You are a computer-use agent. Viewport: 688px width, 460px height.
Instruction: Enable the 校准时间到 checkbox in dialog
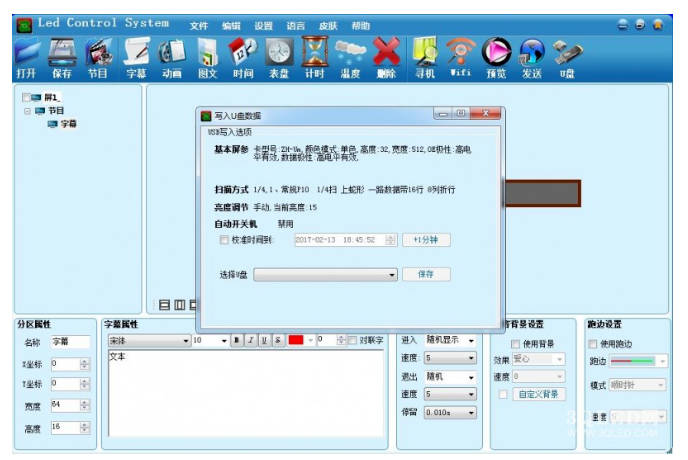(x=224, y=240)
